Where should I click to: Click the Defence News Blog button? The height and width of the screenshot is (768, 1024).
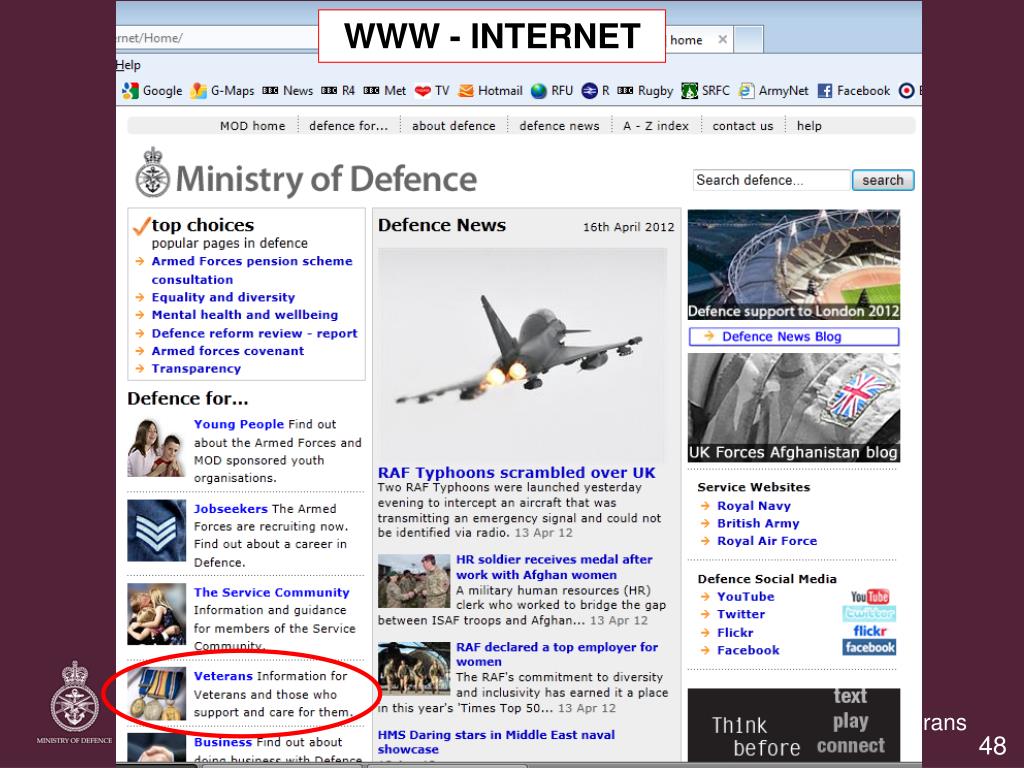(x=793, y=336)
